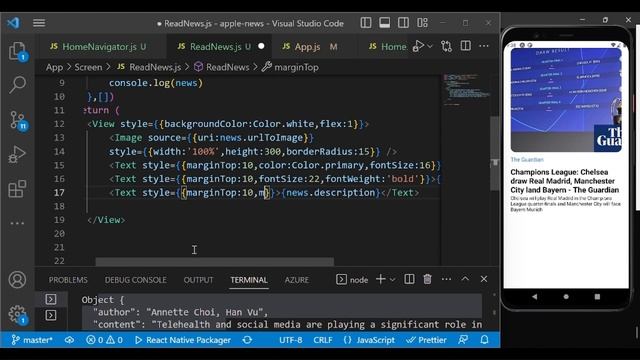The width and height of the screenshot is (640, 360).
Task: Open the Manage gear icon
Action: [x=17, y=314]
